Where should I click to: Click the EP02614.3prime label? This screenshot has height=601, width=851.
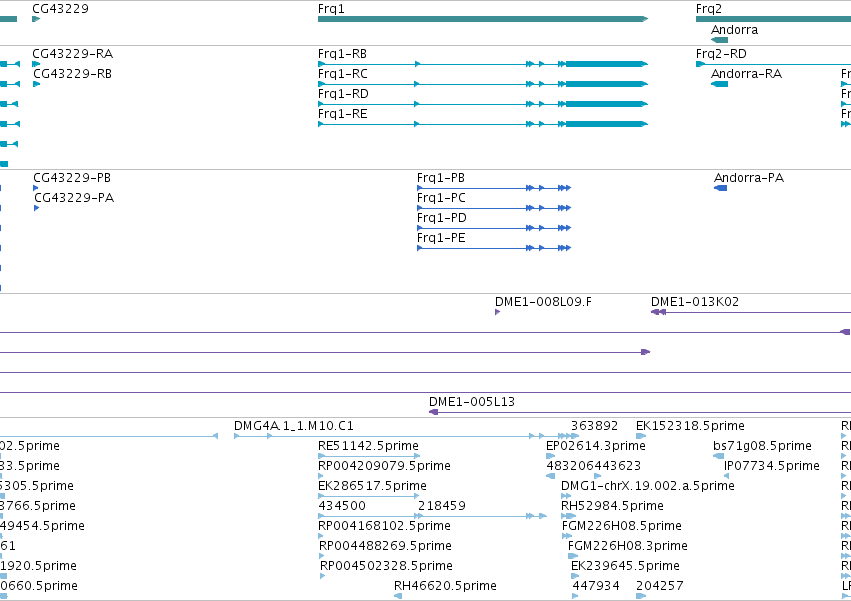596,446
